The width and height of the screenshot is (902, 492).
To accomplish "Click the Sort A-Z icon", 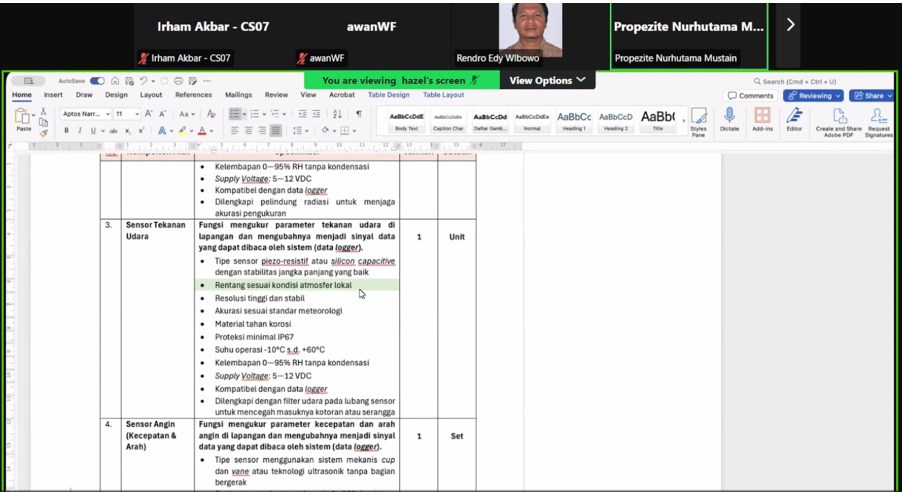I will [338, 114].
